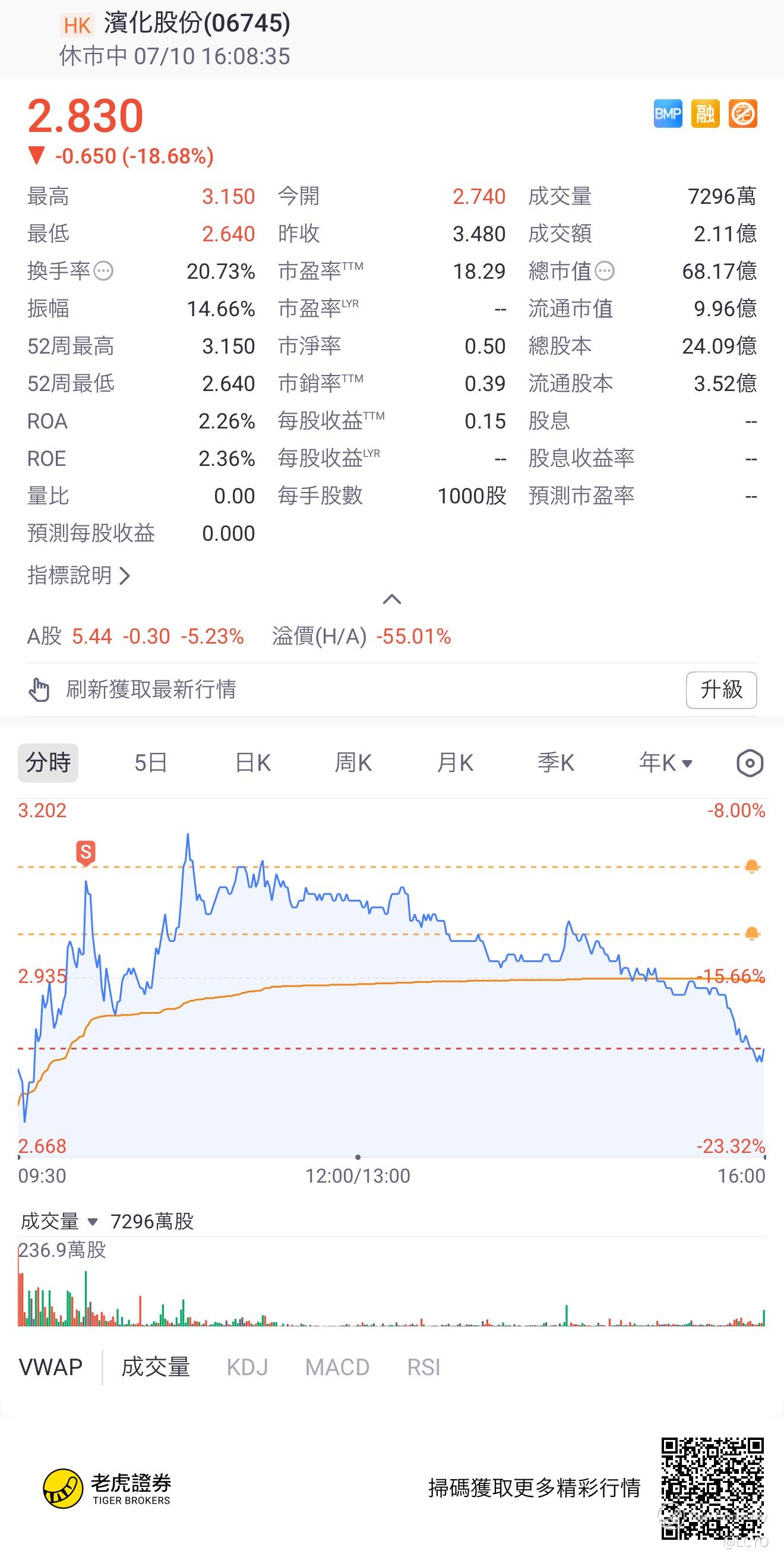Tap the red S marker on chart

pyautogui.click(x=86, y=853)
